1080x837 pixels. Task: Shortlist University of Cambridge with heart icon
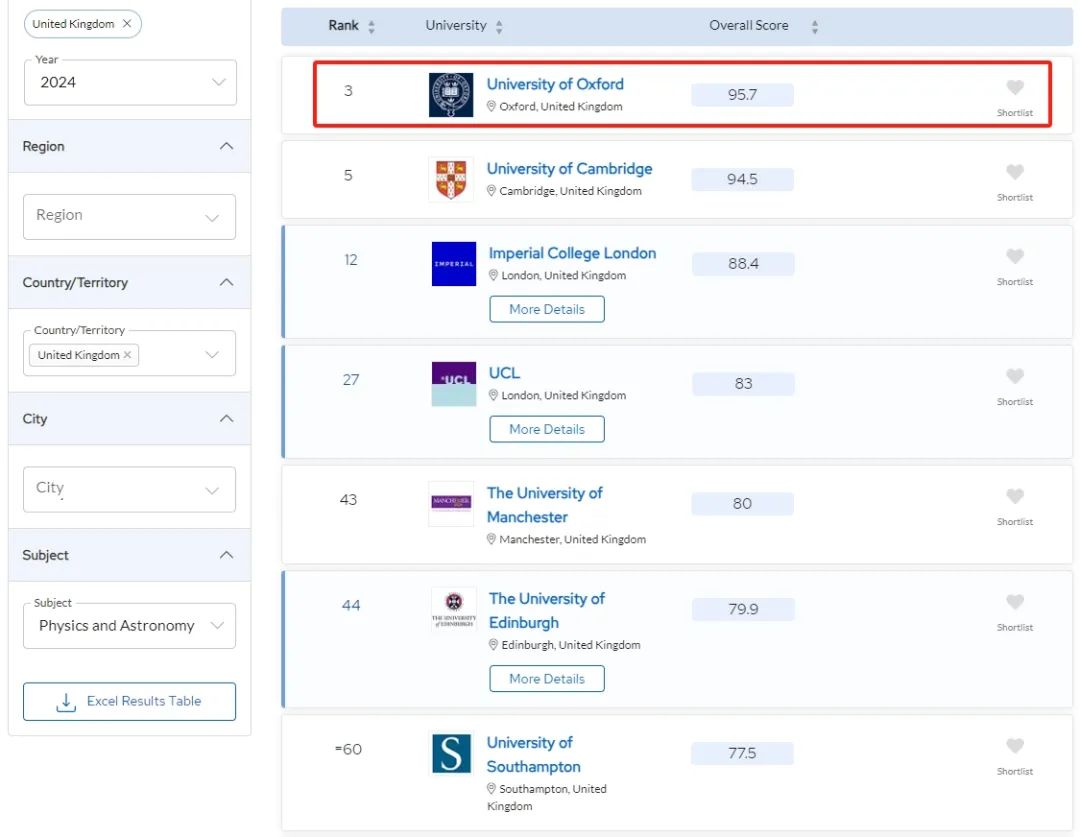pyautogui.click(x=1015, y=172)
